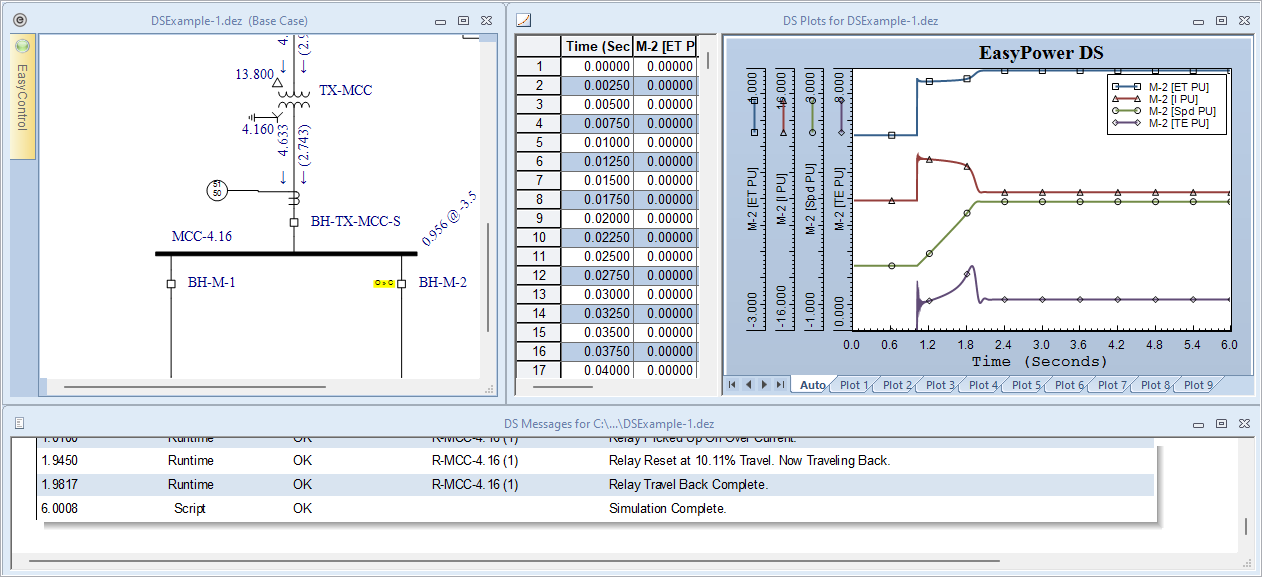Click the 0.02000 time cell
Screen dimensions: 1262x577
pos(597,219)
